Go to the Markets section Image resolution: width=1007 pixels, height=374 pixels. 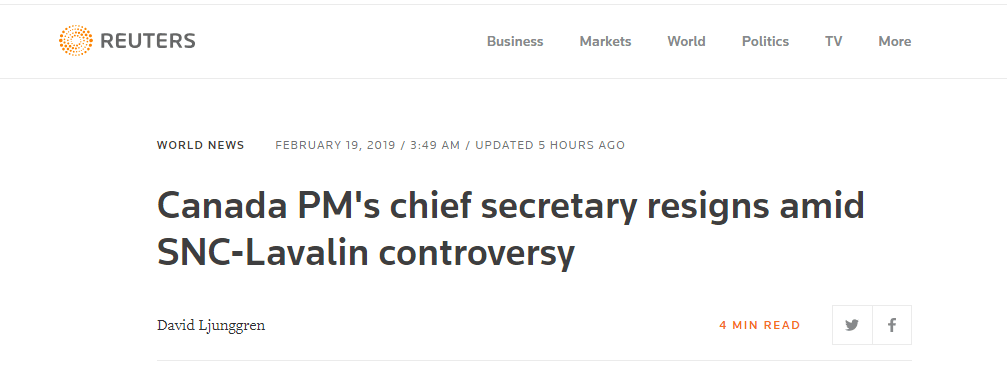(x=606, y=41)
